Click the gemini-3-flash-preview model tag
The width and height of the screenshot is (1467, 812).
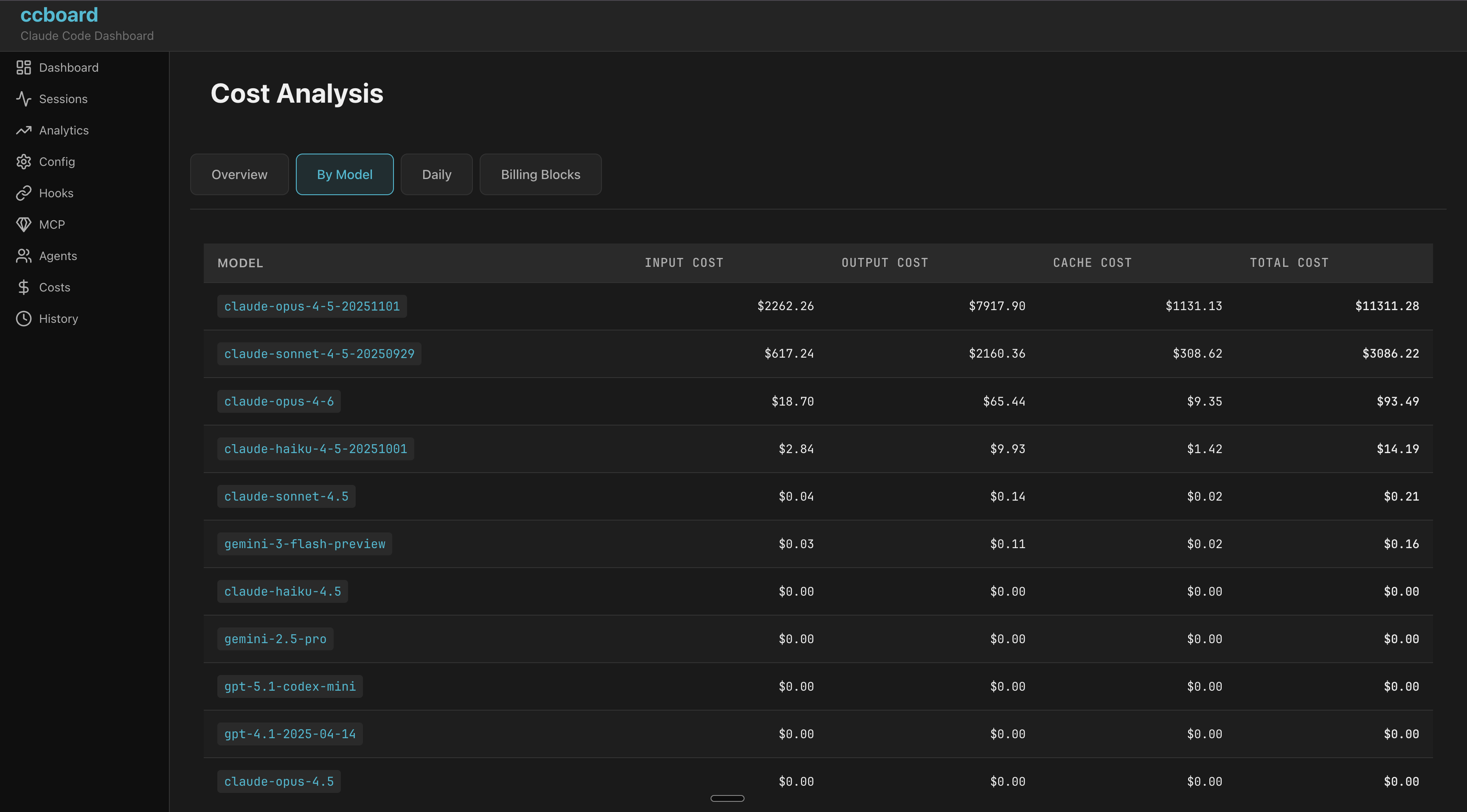click(304, 544)
